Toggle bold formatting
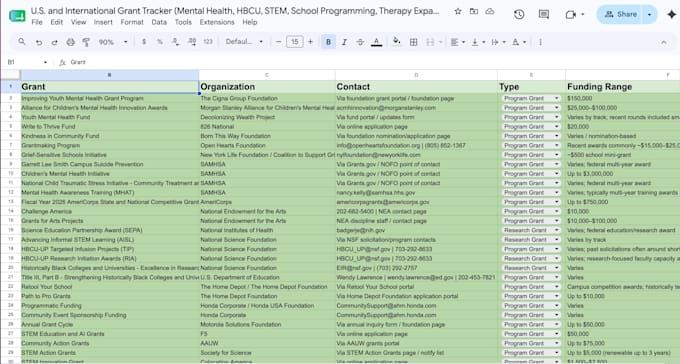This screenshot has width=680, height=364. click(328, 42)
